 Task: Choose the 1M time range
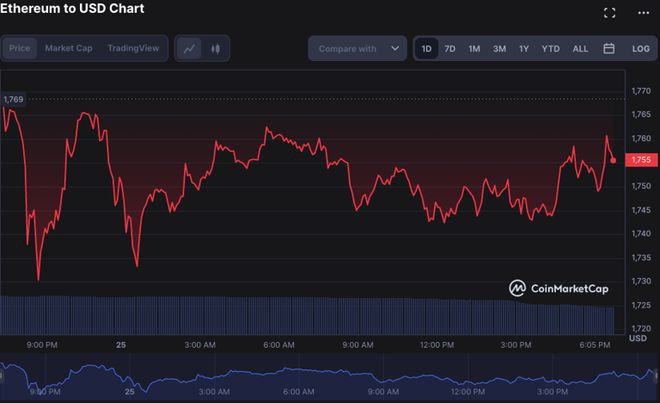(x=474, y=48)
